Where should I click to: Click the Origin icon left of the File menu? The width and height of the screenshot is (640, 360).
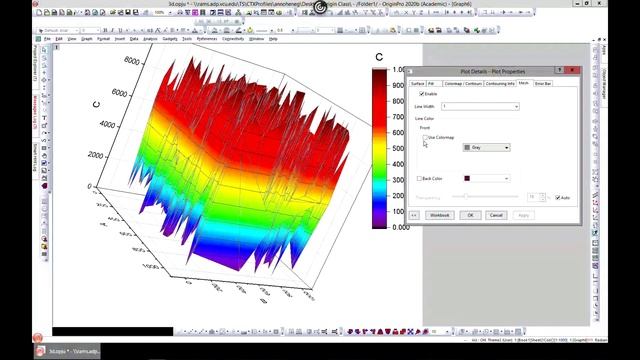click(38, 39)
